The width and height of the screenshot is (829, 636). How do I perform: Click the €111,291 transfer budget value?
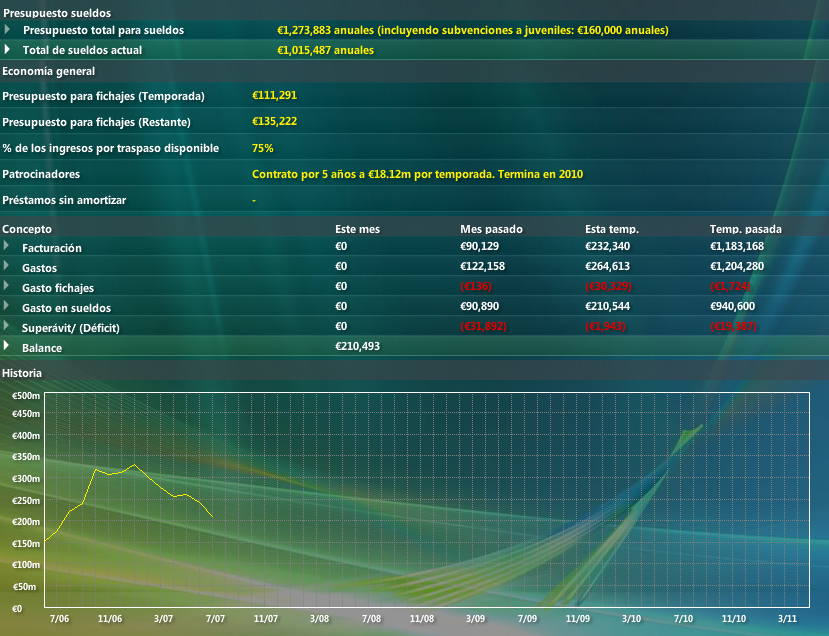coord(274,95)
